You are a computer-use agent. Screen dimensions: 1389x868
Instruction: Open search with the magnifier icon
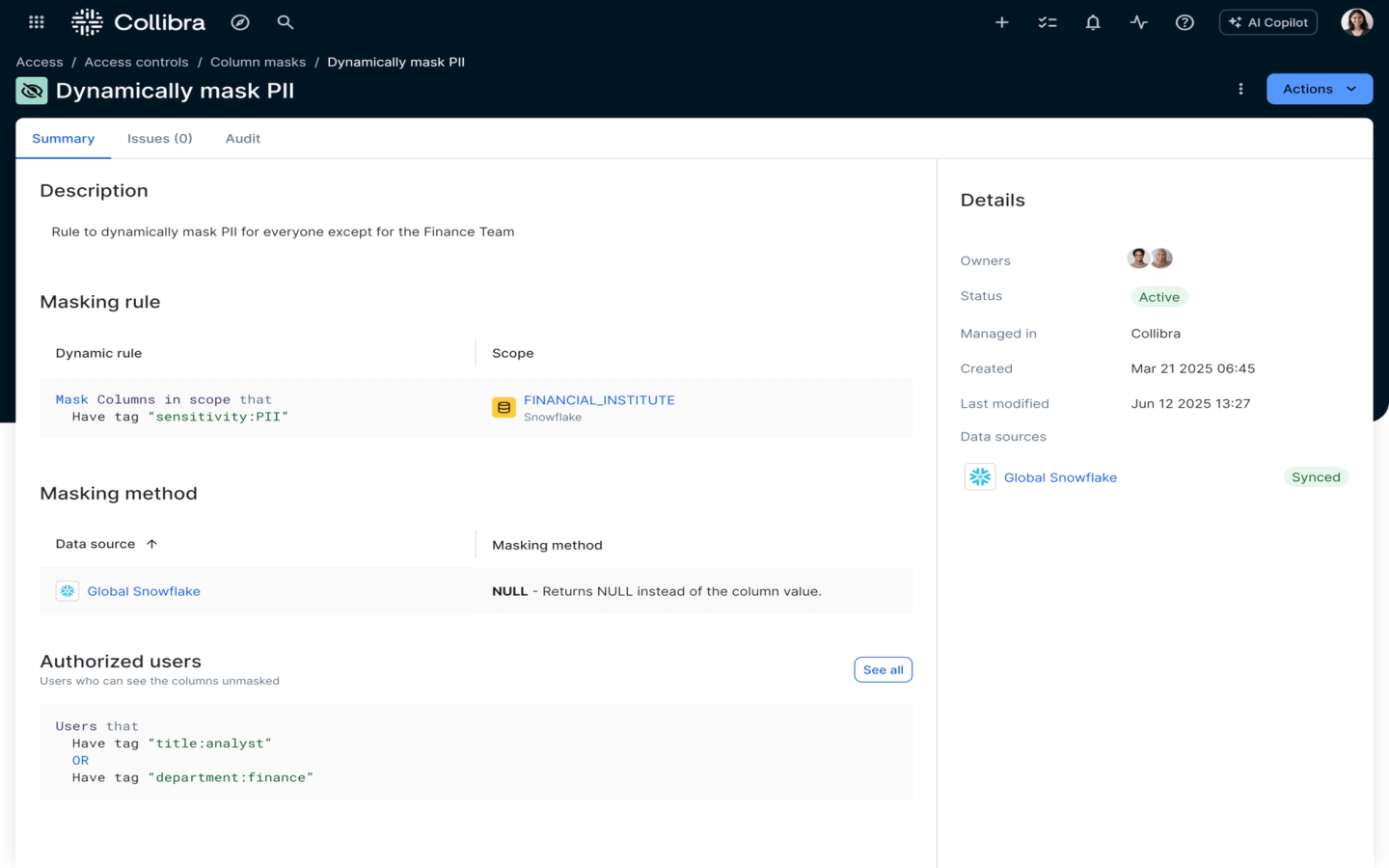286,22
